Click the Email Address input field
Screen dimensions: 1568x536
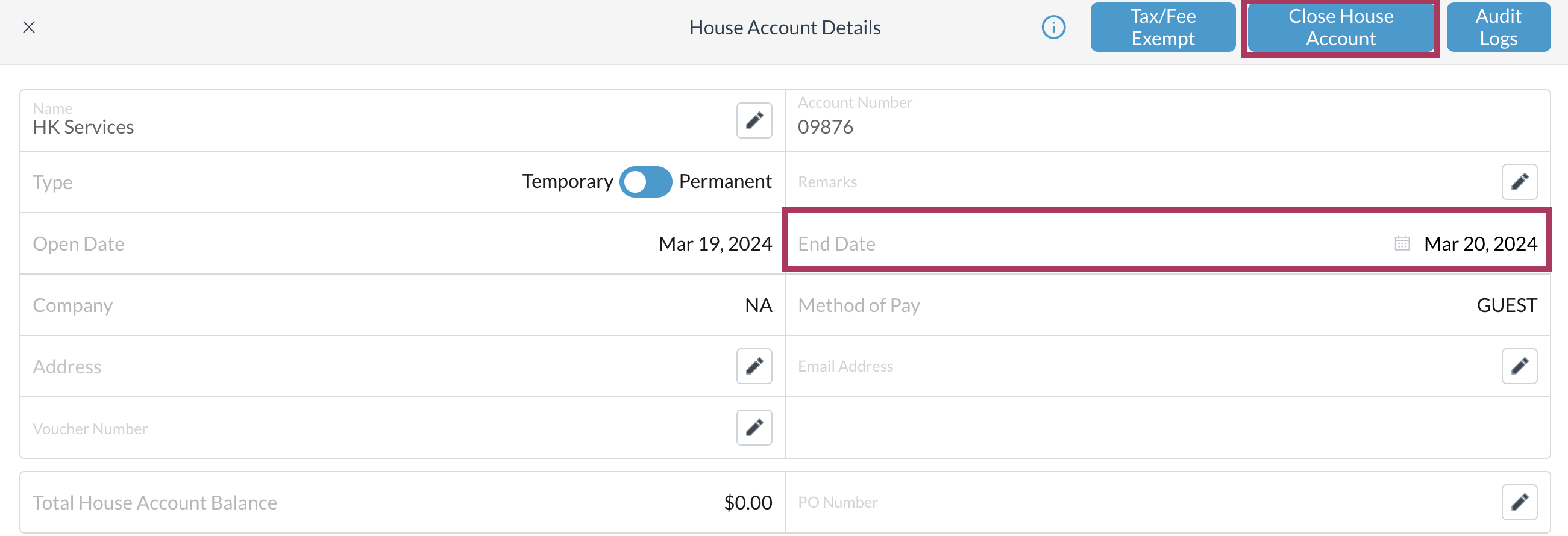coord(1126,366)
